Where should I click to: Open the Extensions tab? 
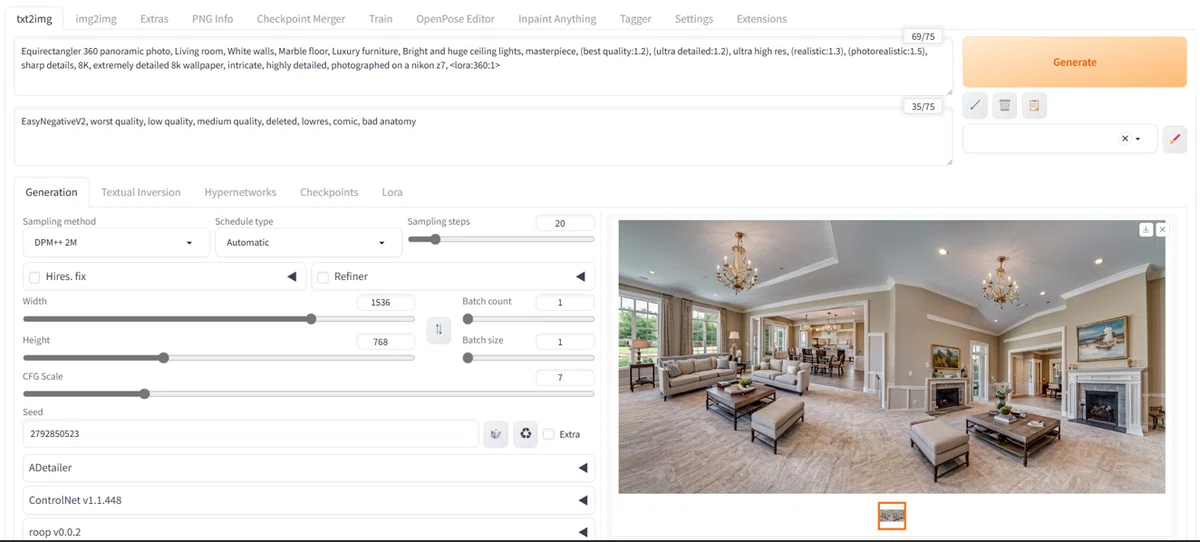pyautogui.click(x=761, y=19)
